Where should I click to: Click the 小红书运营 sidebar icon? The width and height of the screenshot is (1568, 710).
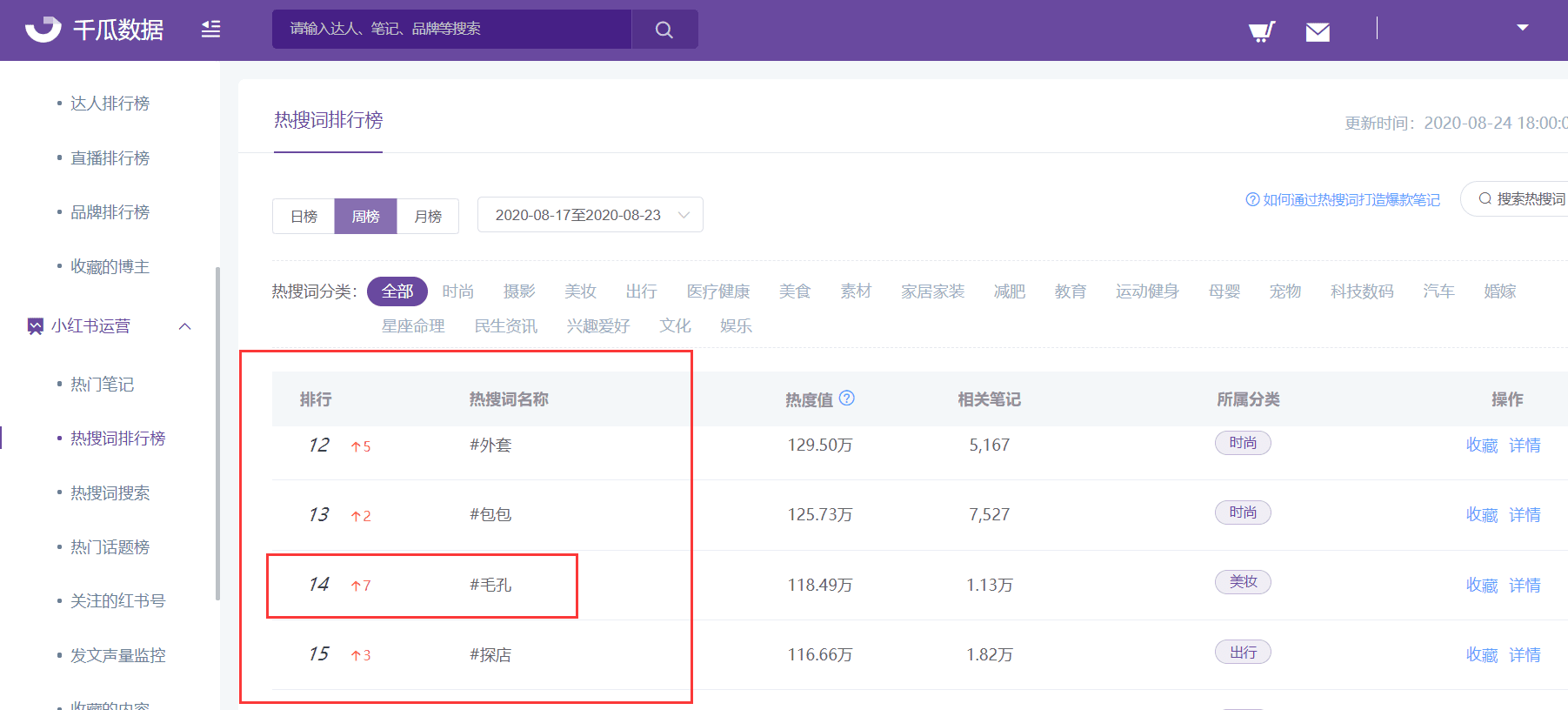pyautogui.click(x=35, y=326)
